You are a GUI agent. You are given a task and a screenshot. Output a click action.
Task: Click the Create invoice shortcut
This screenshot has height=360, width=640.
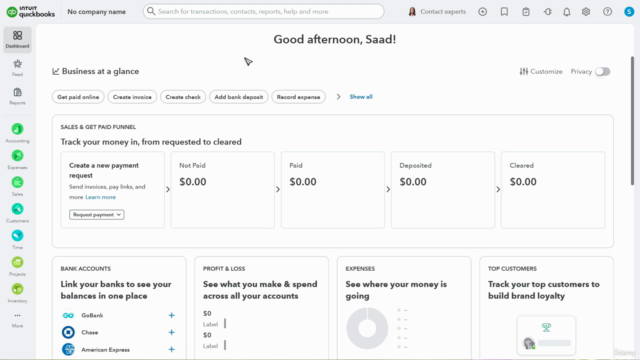click(x=132, y=97)
